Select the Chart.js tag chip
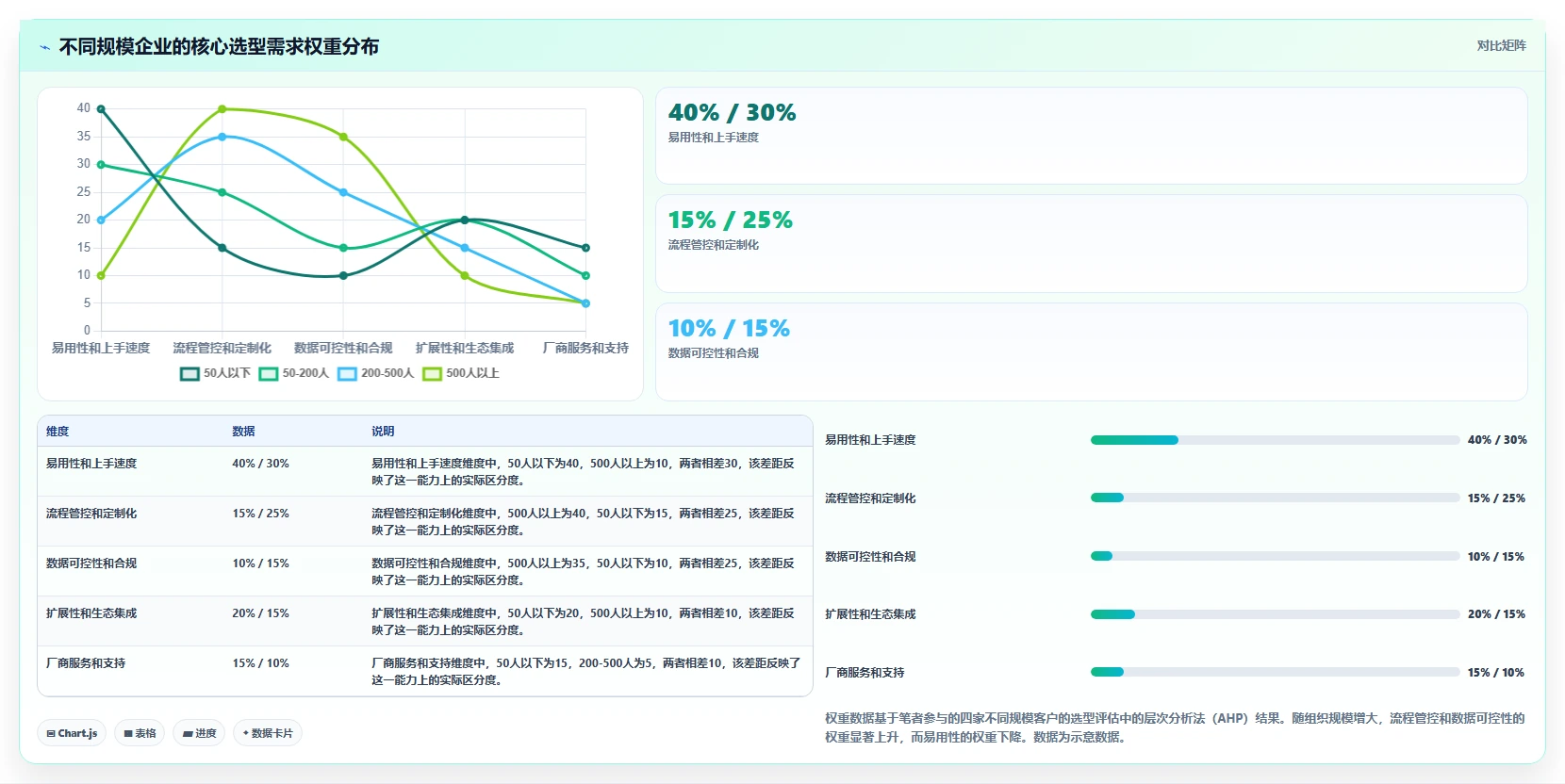 72,733
